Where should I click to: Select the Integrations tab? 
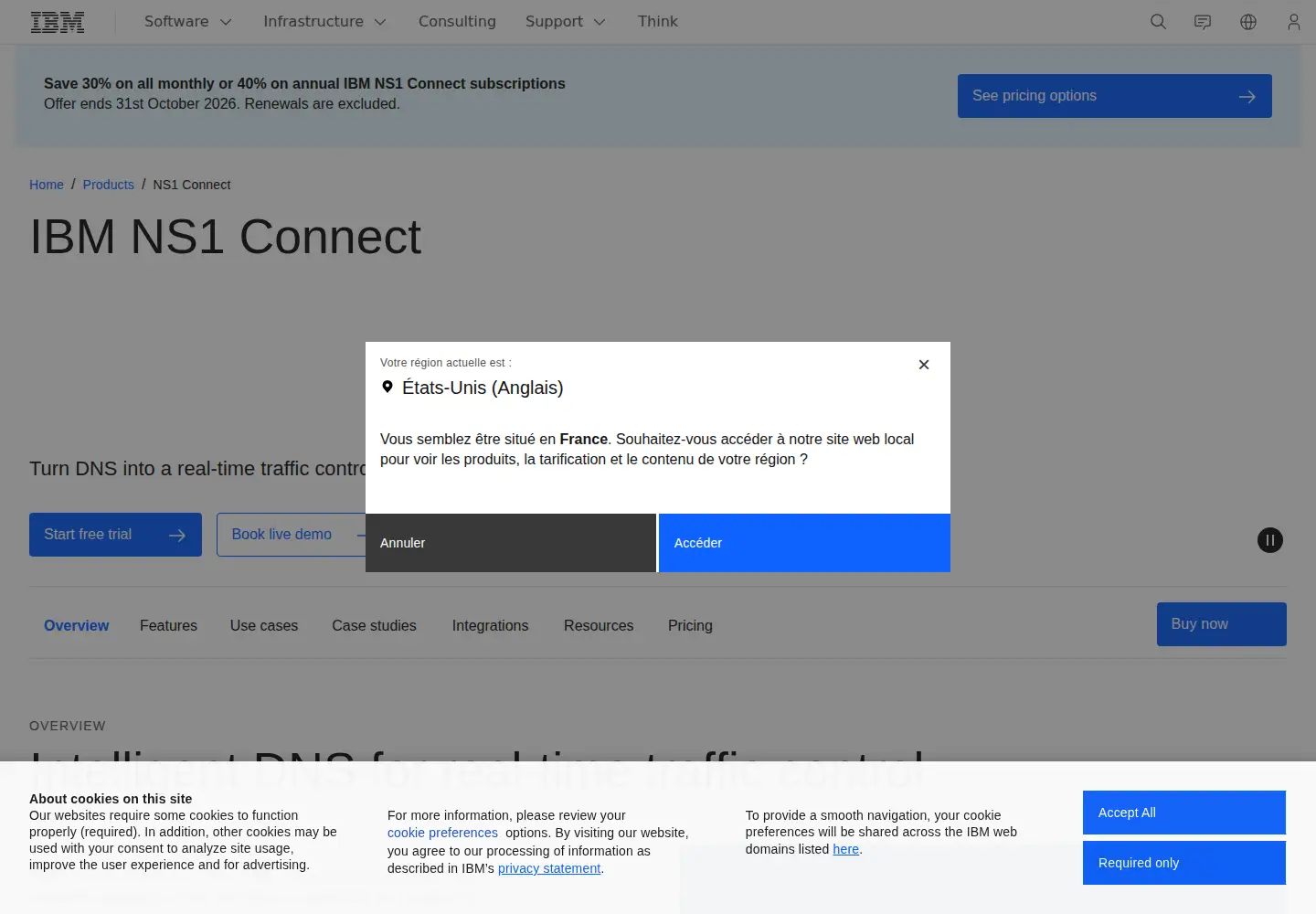tap(490, 626)
